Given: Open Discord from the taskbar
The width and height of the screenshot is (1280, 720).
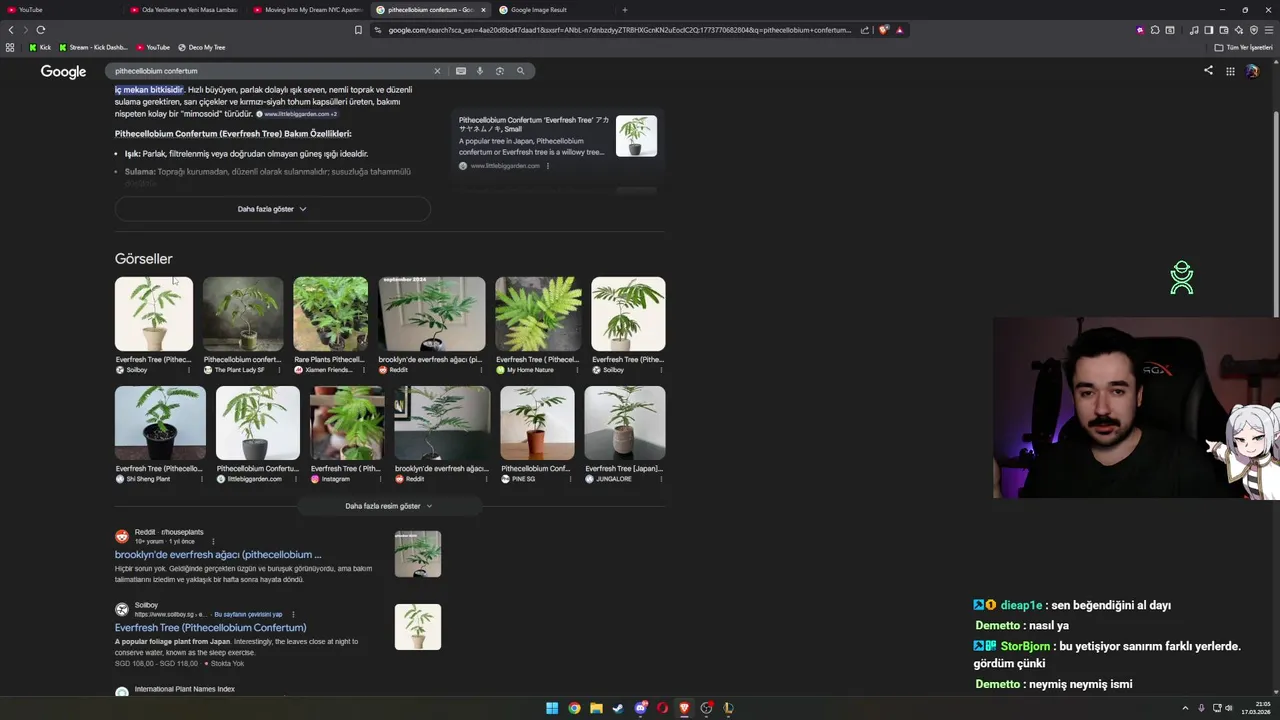Looking at the screenshot, I should tap(640, 708).
